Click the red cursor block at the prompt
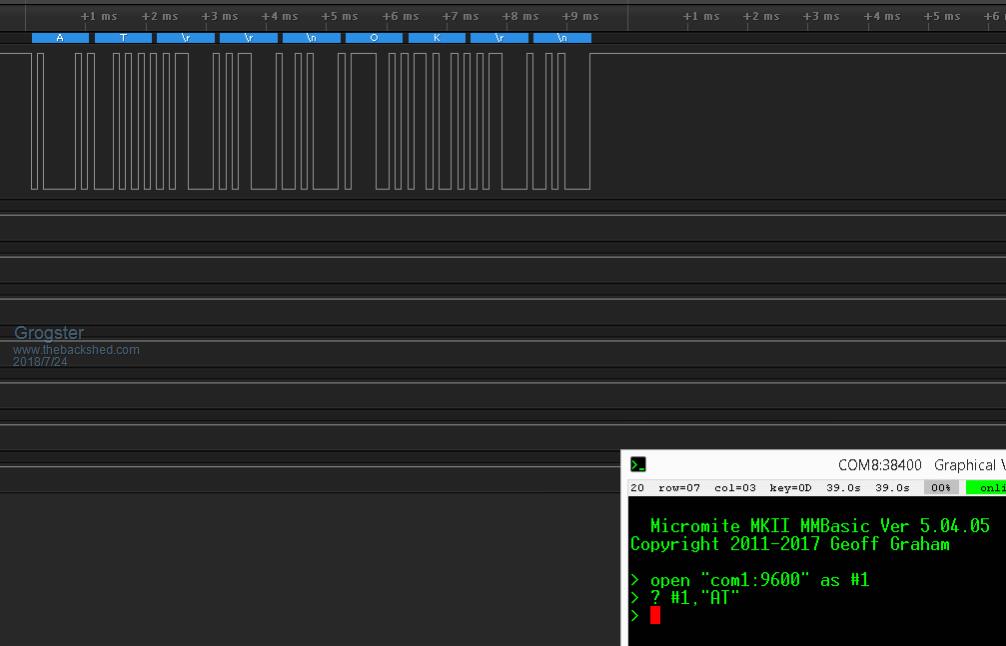This screenshot has height=646, width=1006. tap(655, 615)
